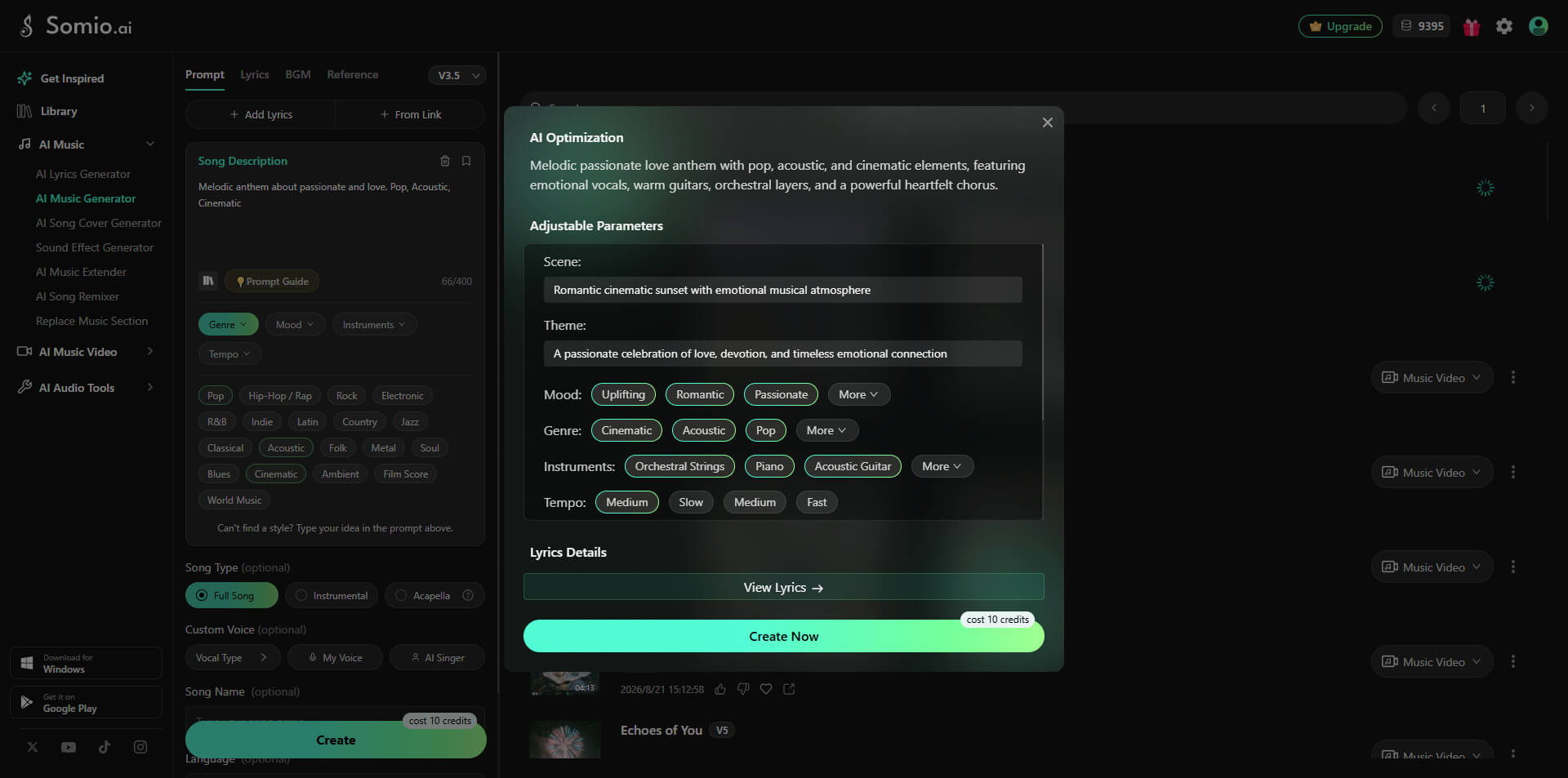Expand the Tempo filter dropdown

[x=229, y=353]
